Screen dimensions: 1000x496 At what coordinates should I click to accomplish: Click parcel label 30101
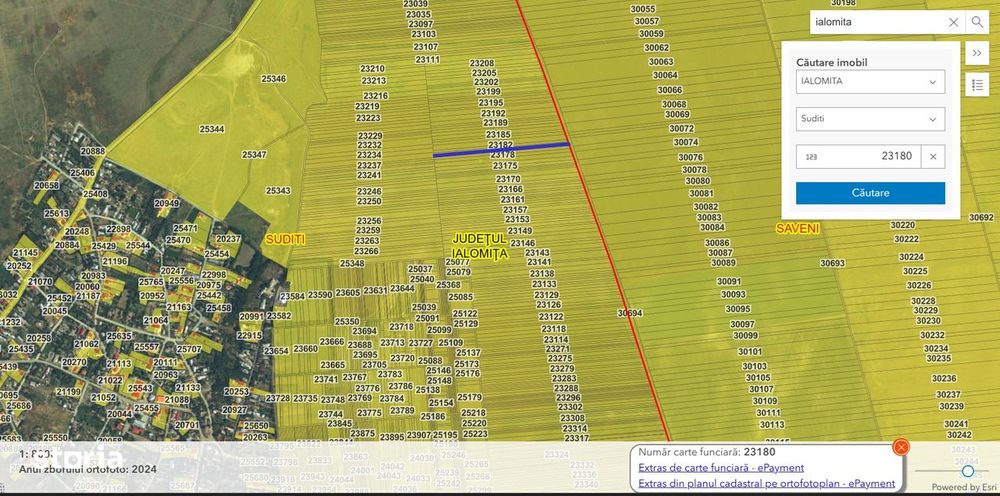click(750, 352)
